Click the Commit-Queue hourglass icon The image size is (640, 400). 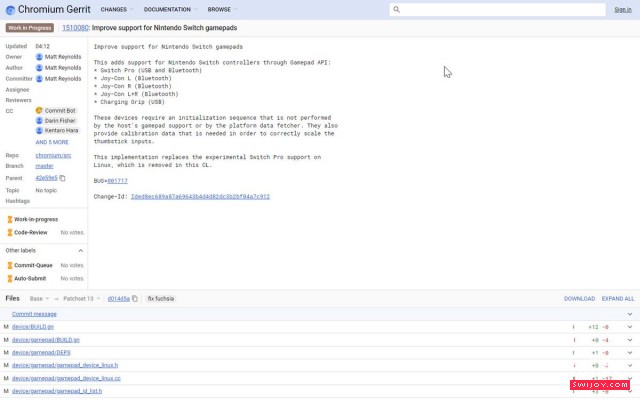click(10, 265)
